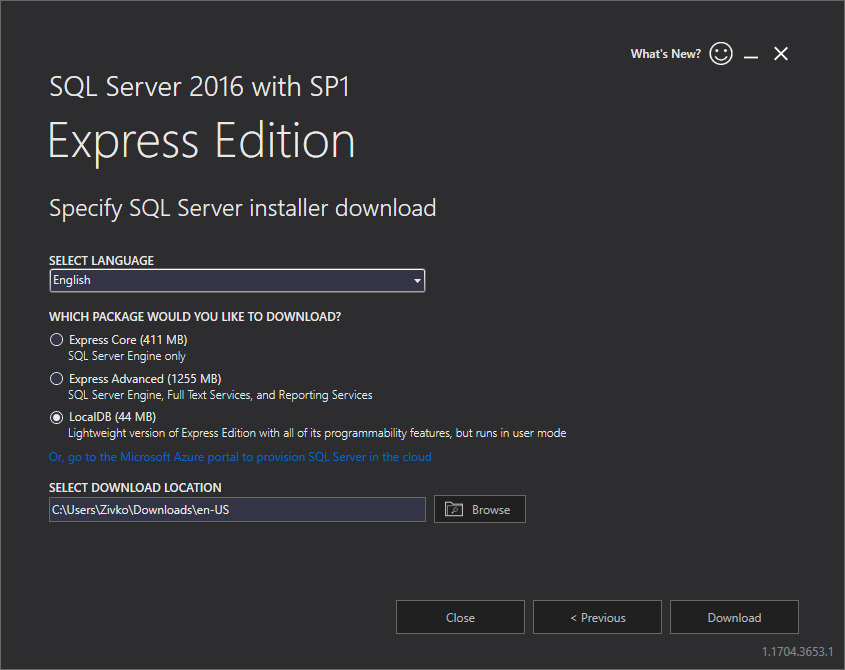Click the language dropdown arrow
The image size is (845, 670).
tap(417, 281)
